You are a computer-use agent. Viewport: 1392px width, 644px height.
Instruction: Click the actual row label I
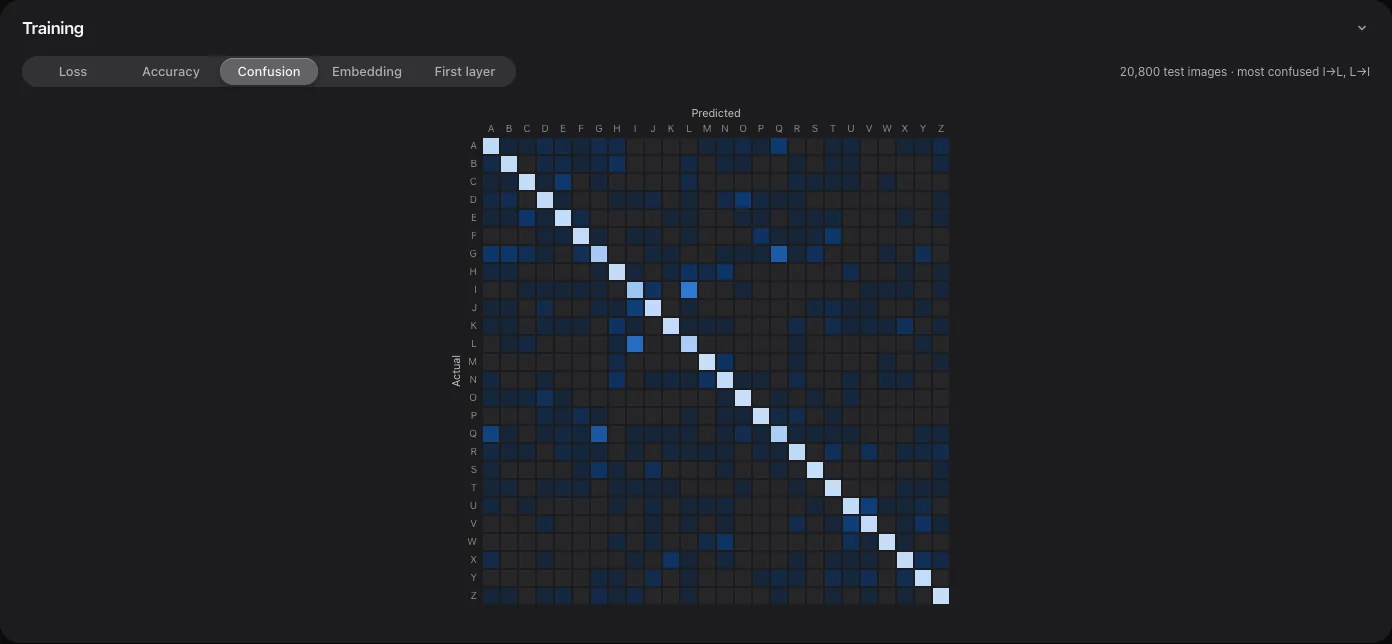point(474,290)
